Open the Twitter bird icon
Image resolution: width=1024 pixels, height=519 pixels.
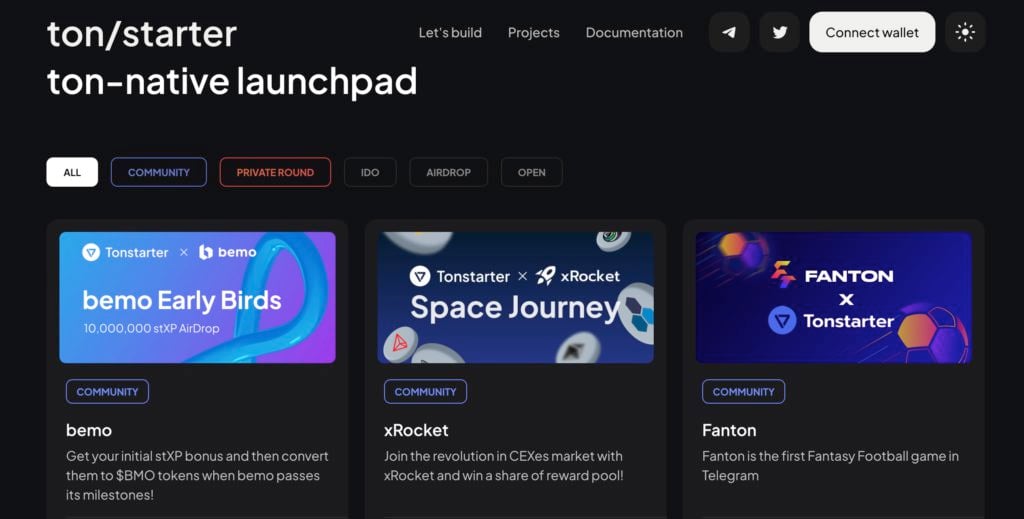(x=779, y=32)
